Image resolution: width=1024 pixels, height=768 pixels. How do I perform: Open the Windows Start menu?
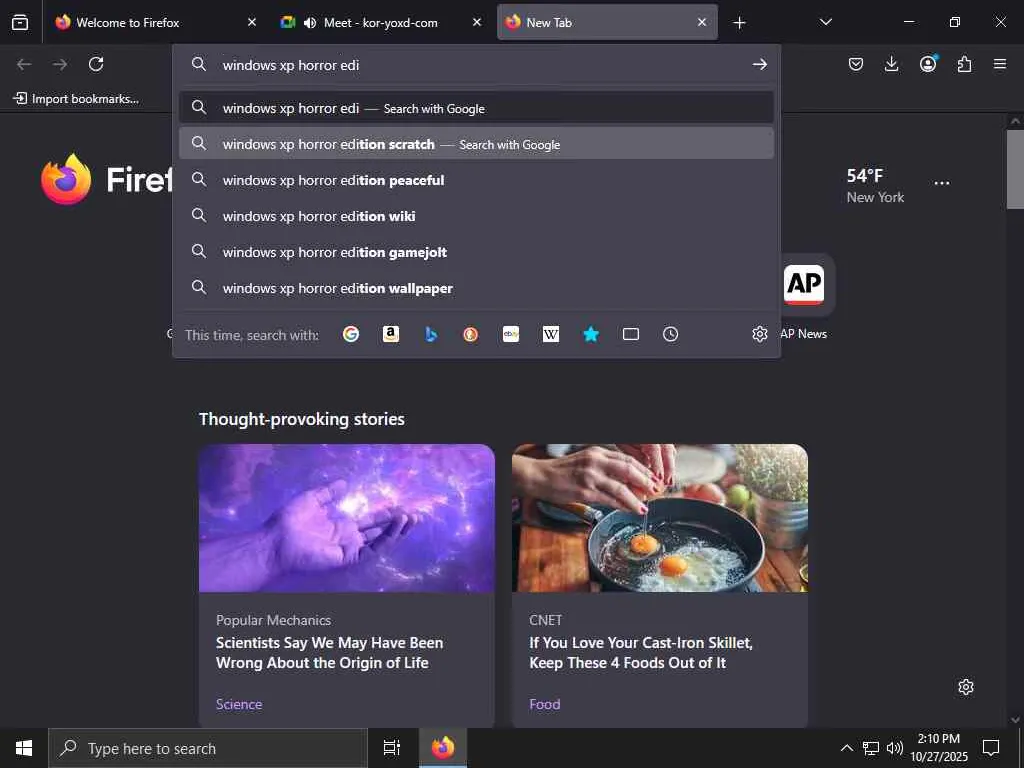[x=24, y=748]
